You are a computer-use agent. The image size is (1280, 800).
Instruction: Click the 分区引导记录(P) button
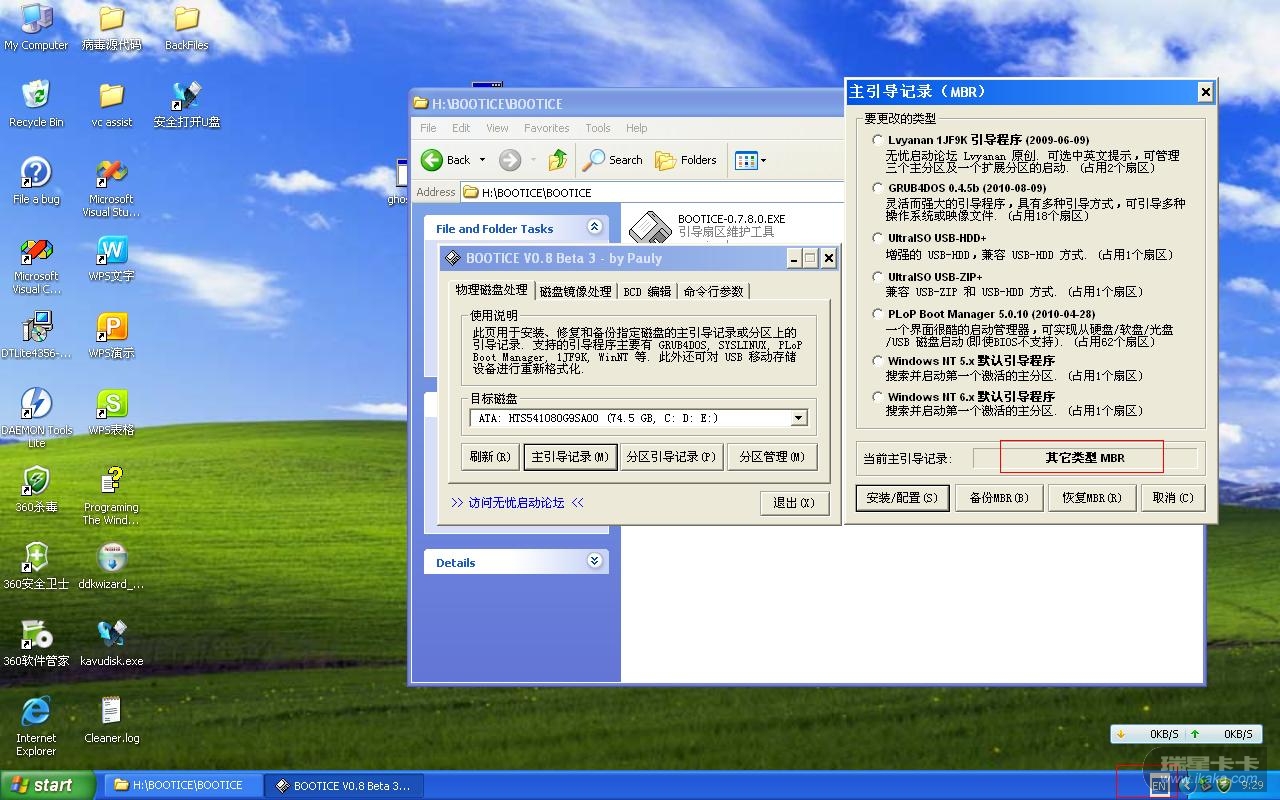tap(671, 457)
